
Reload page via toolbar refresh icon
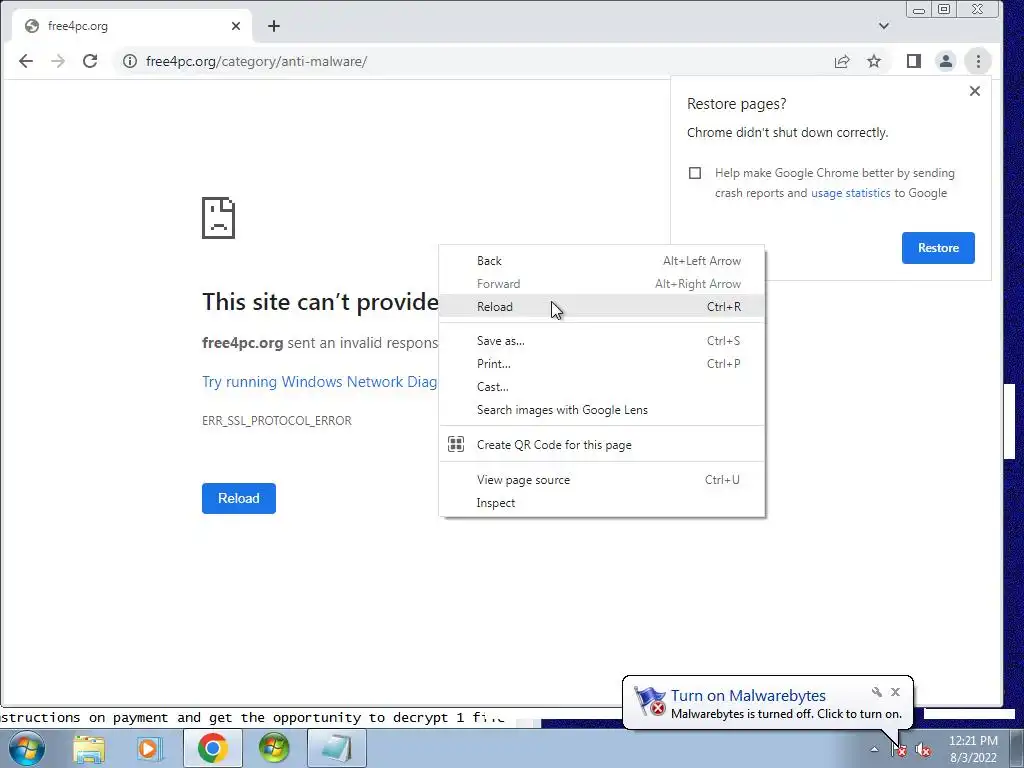coord(90,61)
